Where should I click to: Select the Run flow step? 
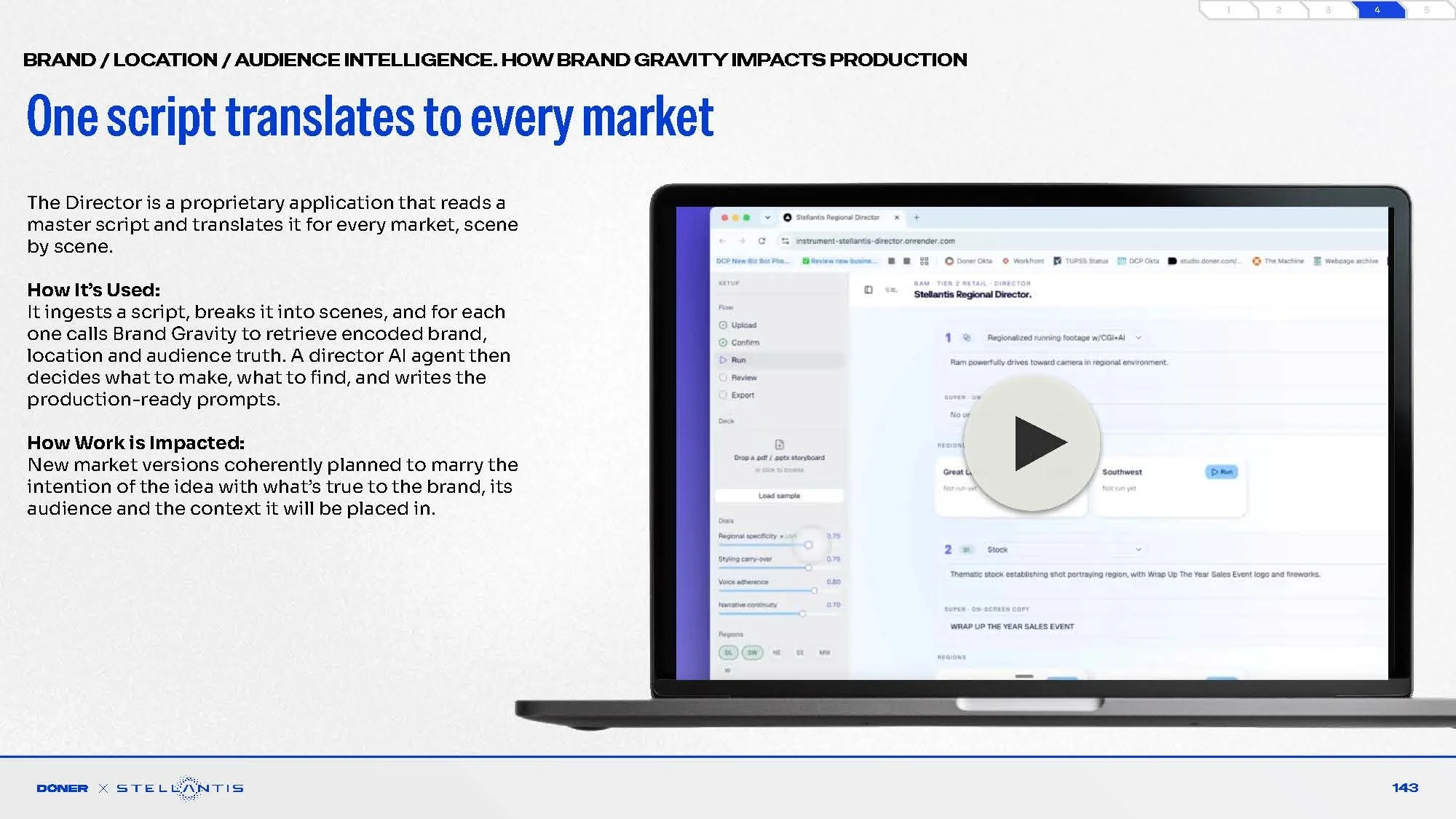click(780, 360)
